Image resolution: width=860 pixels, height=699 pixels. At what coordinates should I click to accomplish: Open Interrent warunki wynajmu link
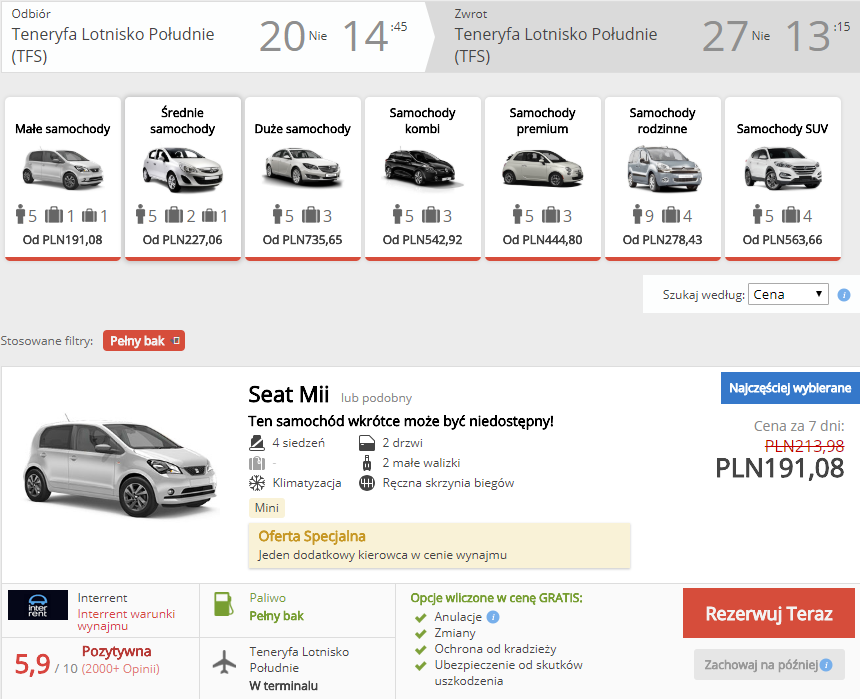[x=126, y=620]
